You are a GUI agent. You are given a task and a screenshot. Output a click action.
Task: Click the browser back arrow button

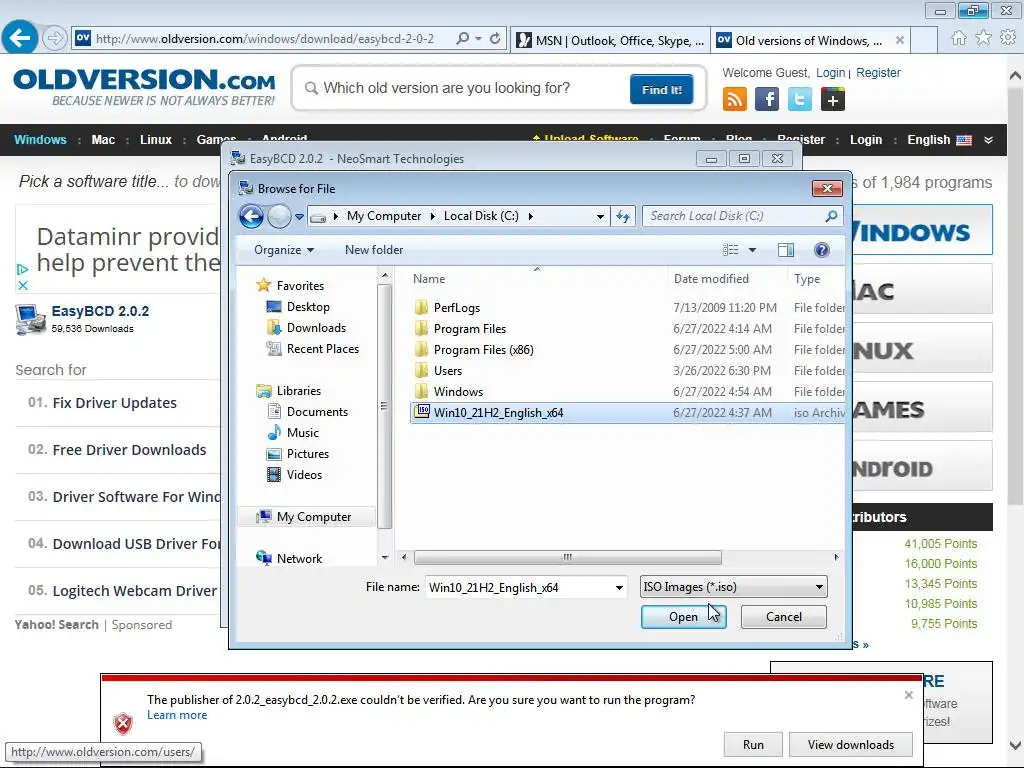20,38
